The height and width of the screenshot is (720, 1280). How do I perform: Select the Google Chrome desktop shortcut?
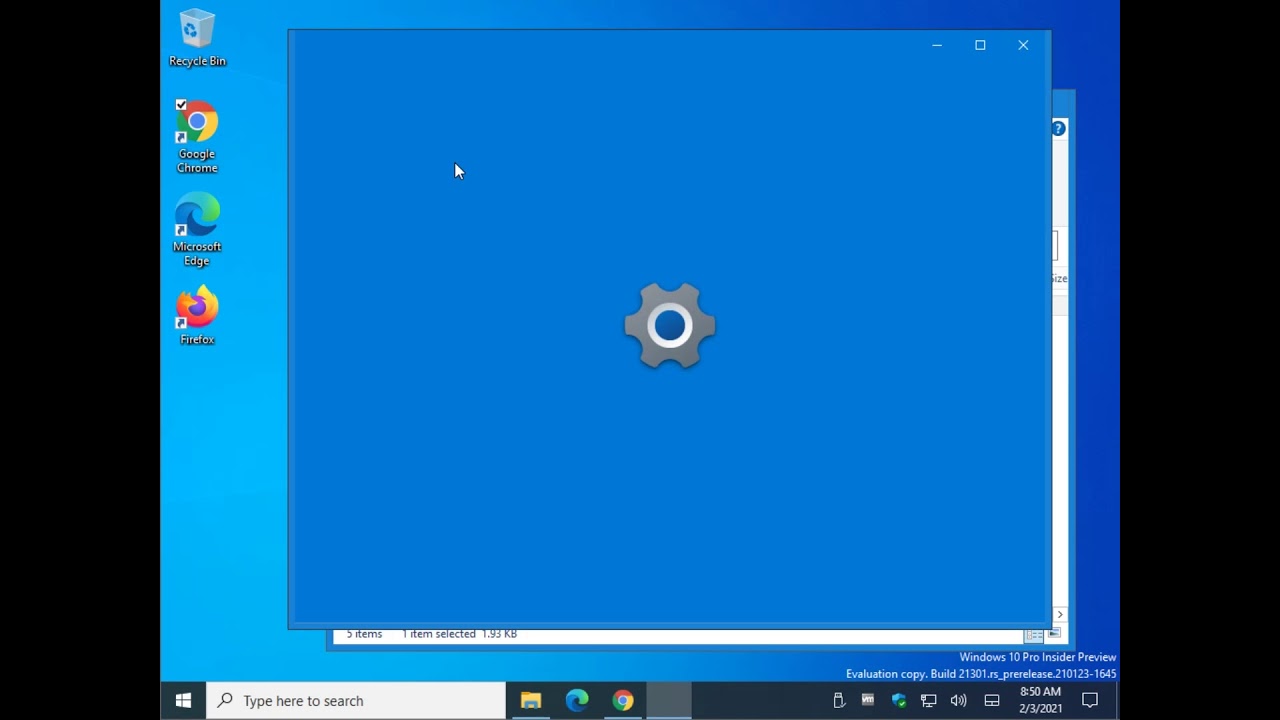[197, 137]
